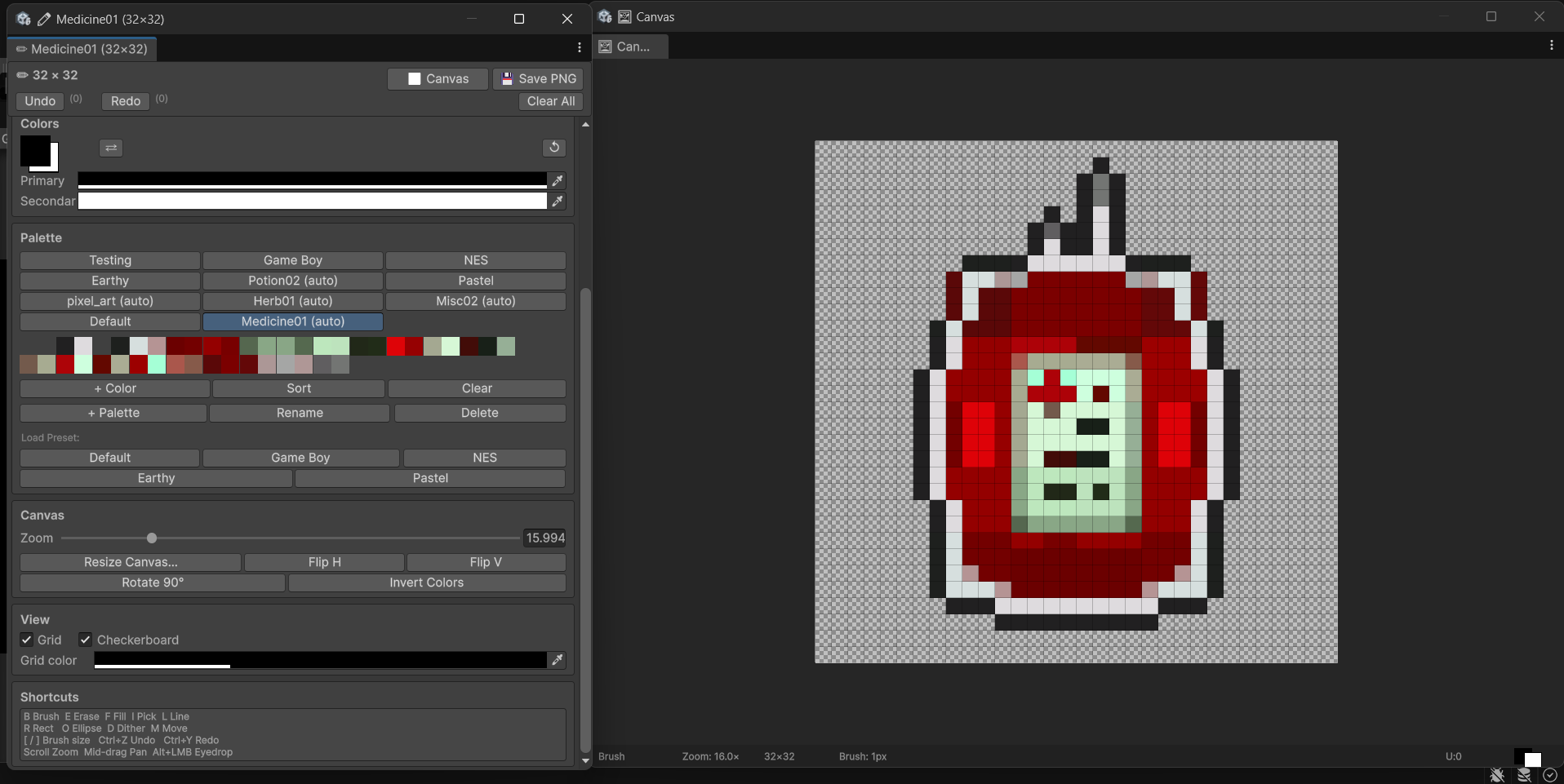Click the Zoom value field 15.994
1564x784 pixels.
(x=544, y=538)
